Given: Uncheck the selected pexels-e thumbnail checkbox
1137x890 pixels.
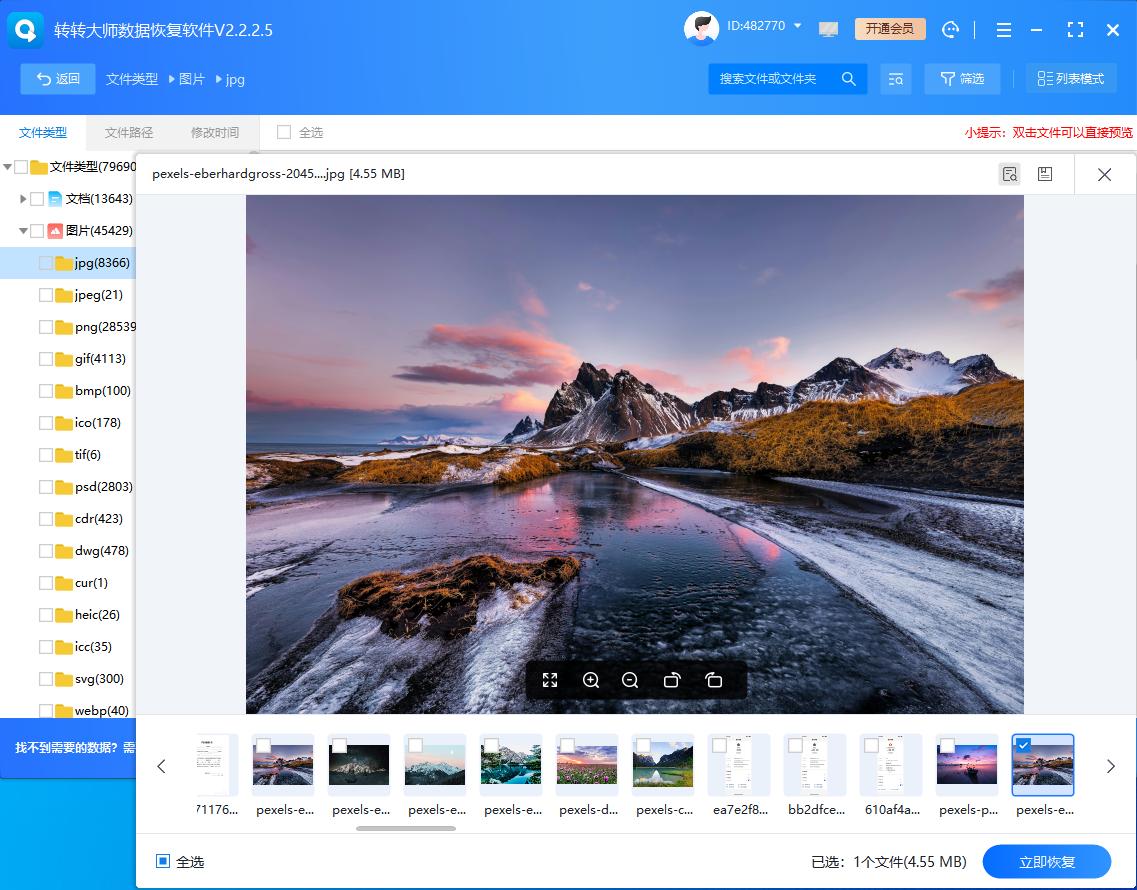Looking at the screenshot, I should pos(1022,744).
